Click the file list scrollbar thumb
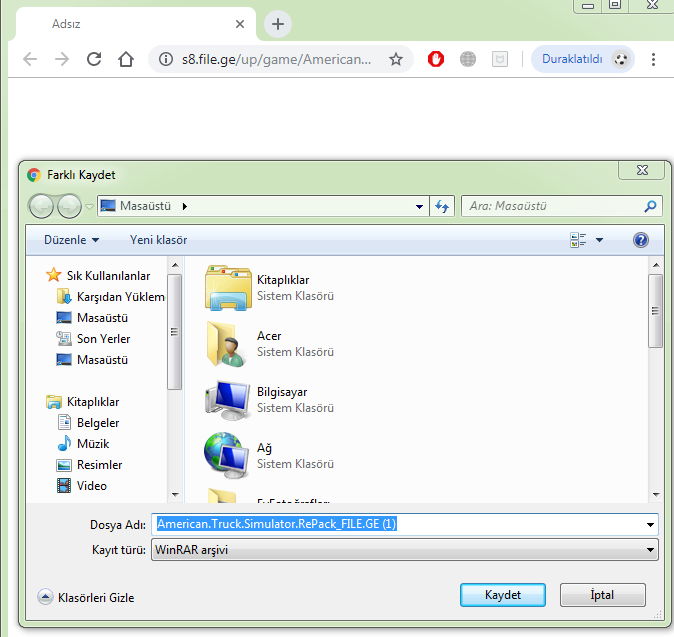This screenshot has width=674, height=637. 656,311
